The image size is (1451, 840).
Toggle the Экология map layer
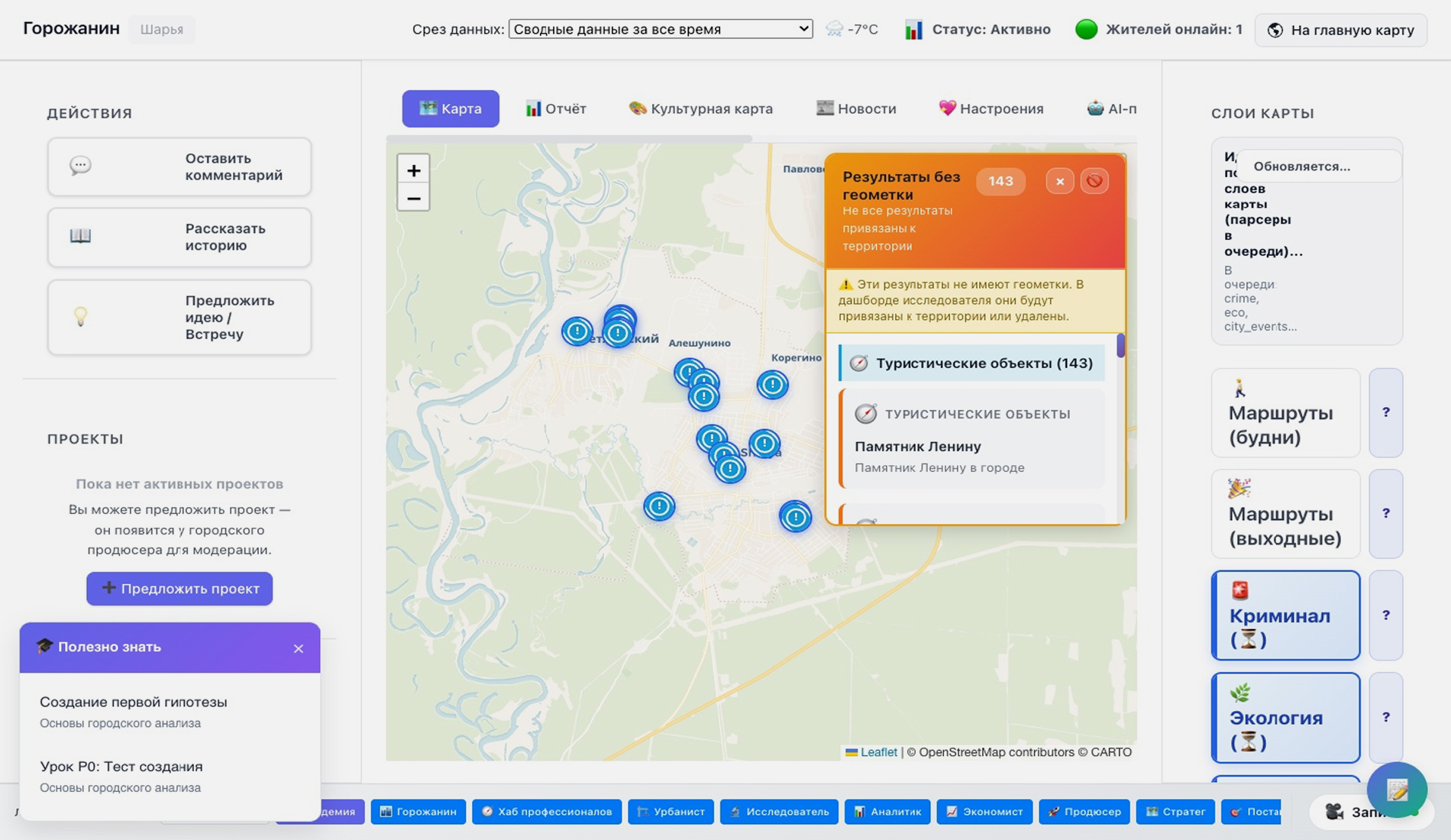(x=1285, y=718)
